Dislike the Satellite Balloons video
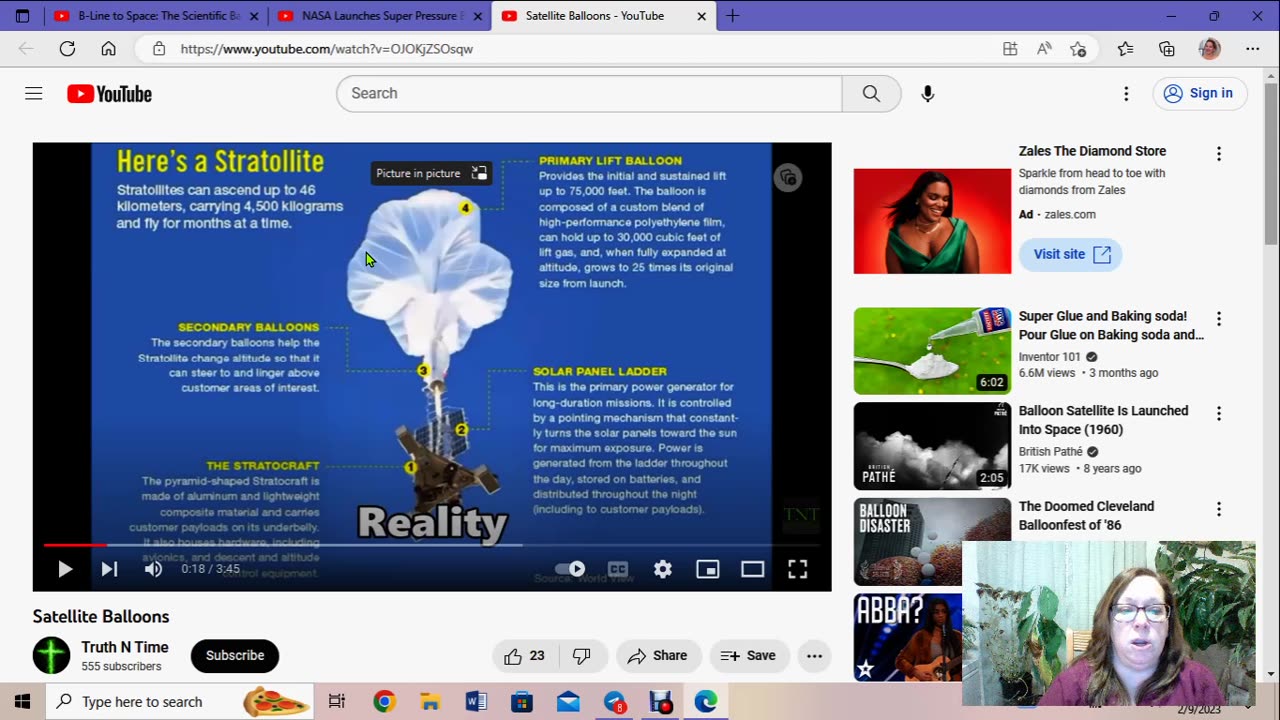Screen dimensions: 1280x720 [x=582, y=656]
